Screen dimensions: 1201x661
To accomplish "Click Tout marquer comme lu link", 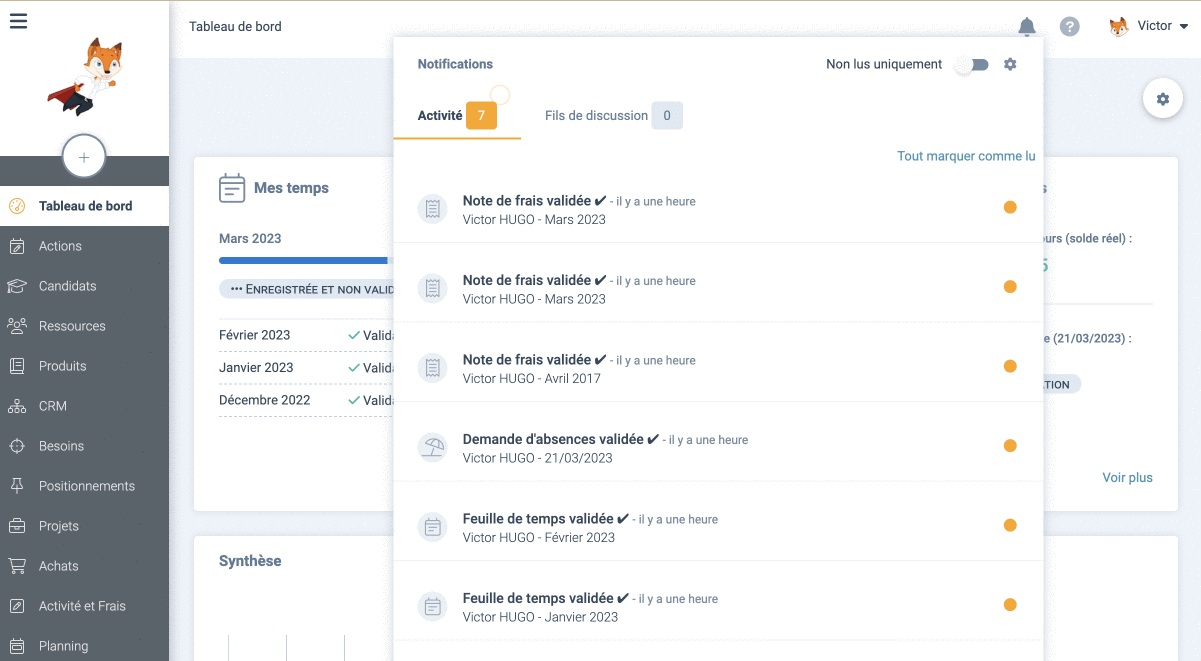I will click(966, 156).
